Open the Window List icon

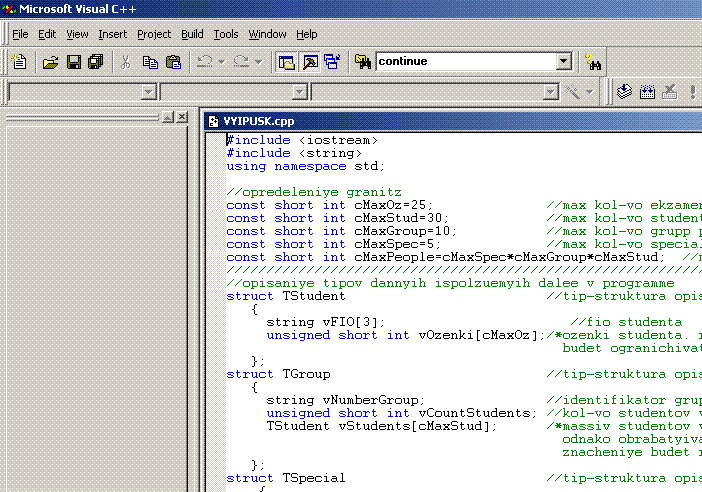coord(332,61)
